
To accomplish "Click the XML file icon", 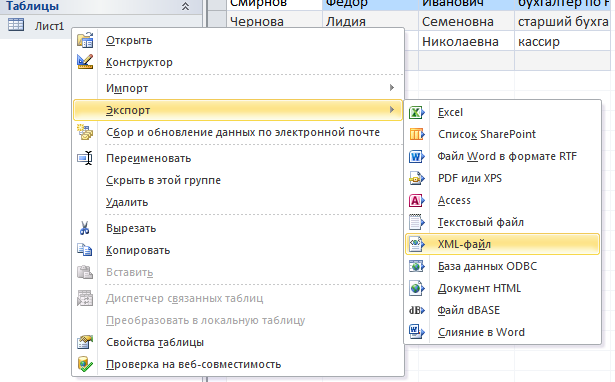I will (x=417, y=244).
